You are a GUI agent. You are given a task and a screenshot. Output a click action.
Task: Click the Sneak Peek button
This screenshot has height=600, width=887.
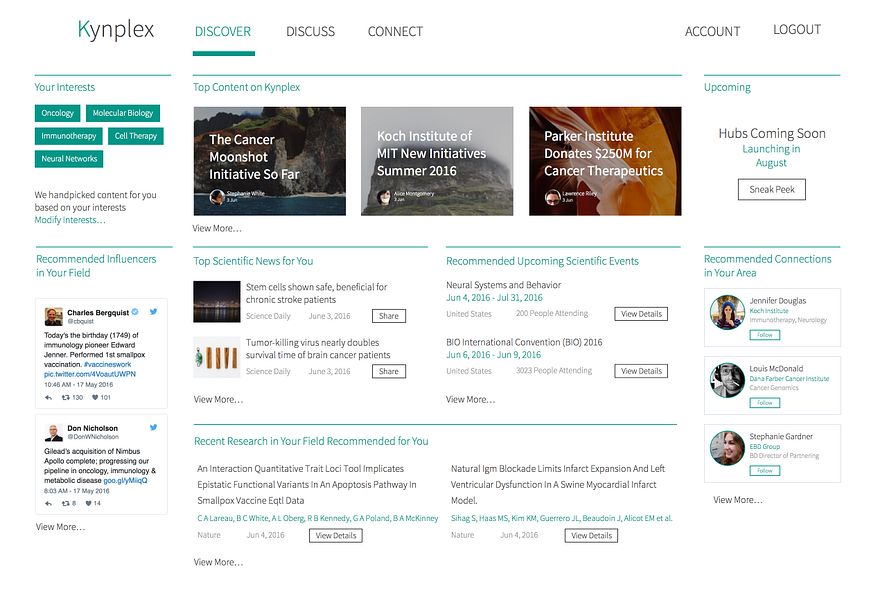772,189
